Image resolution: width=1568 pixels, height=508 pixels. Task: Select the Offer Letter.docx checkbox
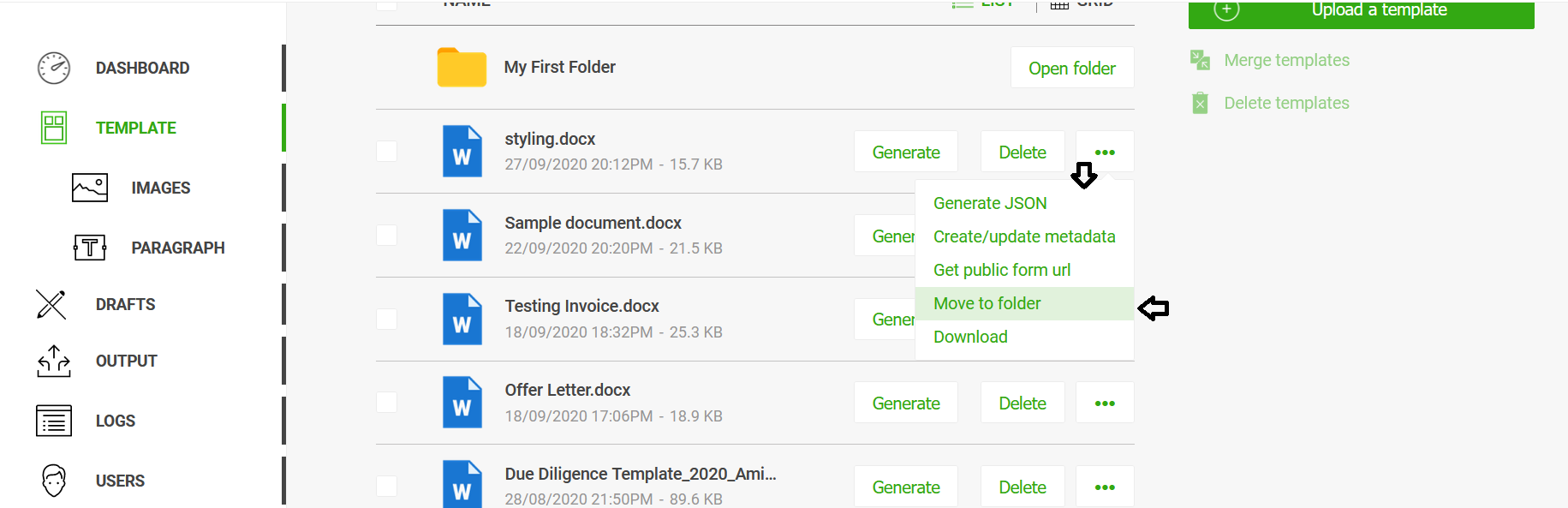387,403
